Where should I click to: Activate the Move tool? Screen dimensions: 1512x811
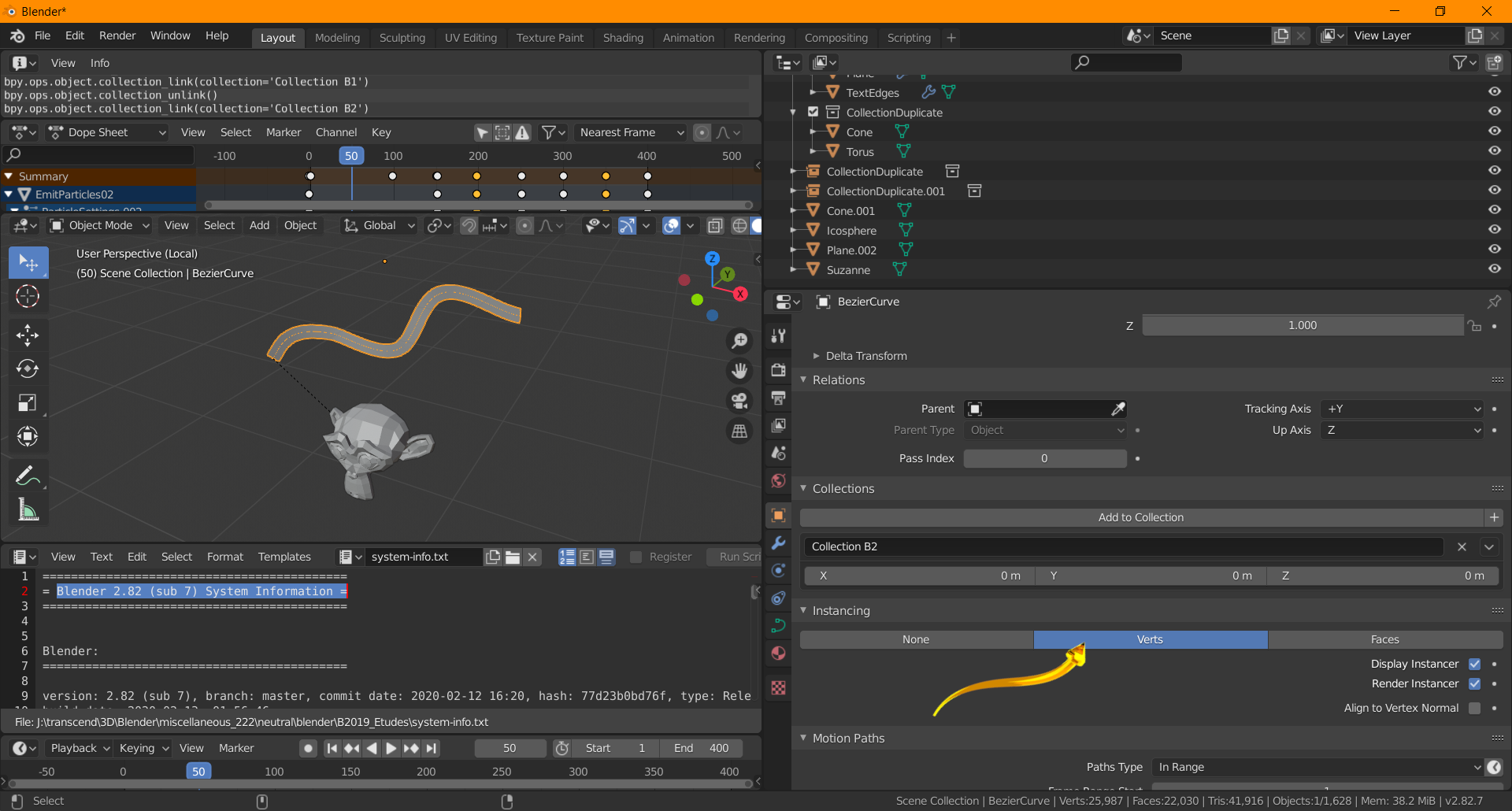[x=28, y=335]
